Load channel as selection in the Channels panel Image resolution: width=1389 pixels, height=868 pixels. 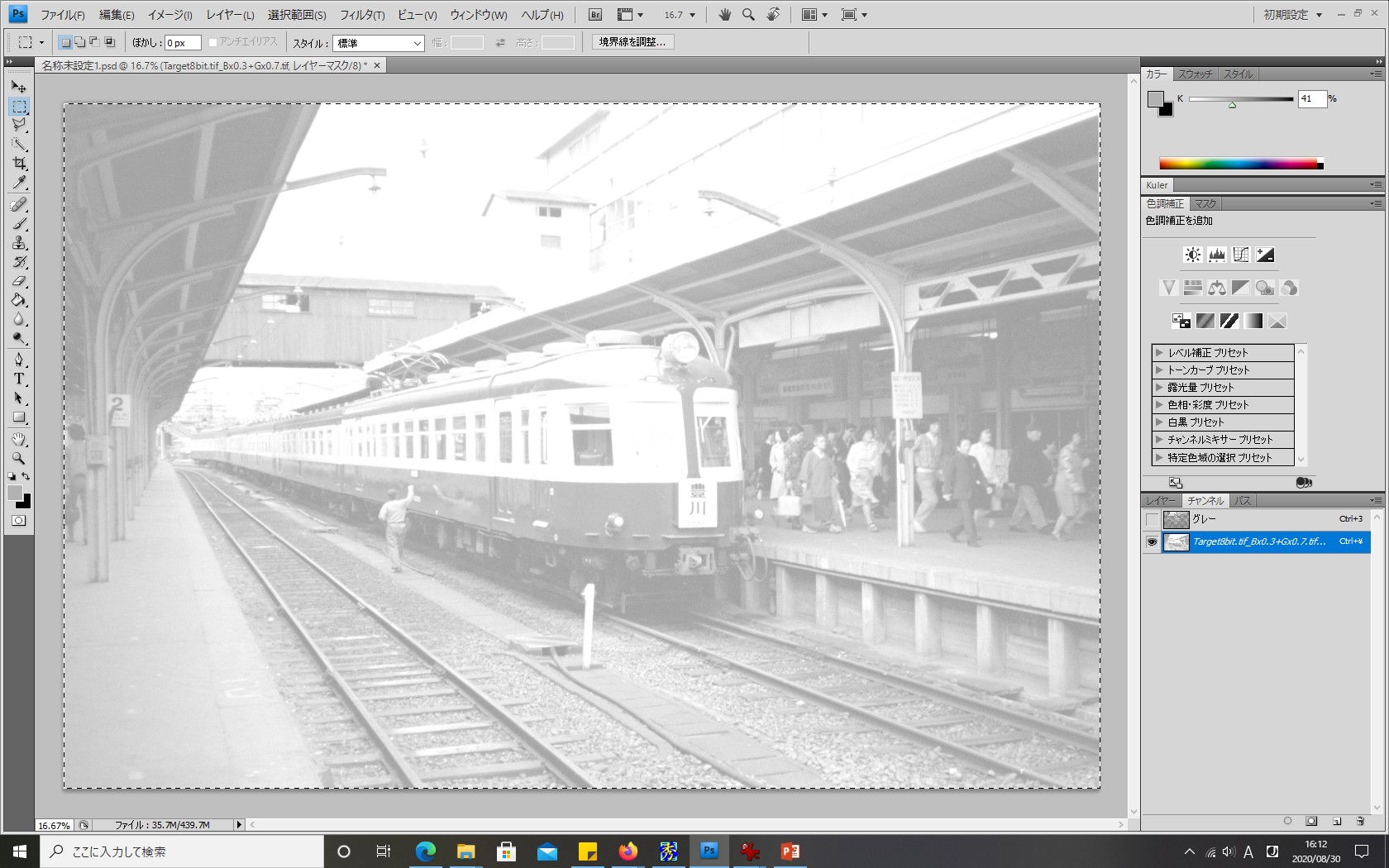(1287, 821)
